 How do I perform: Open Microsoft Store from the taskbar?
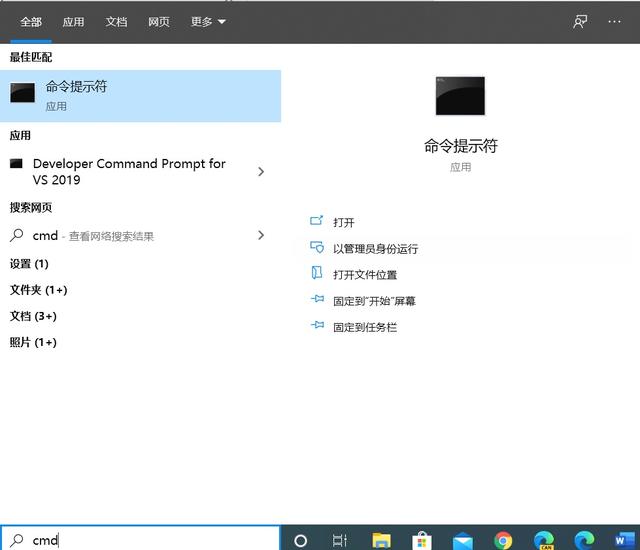(422, 541)
